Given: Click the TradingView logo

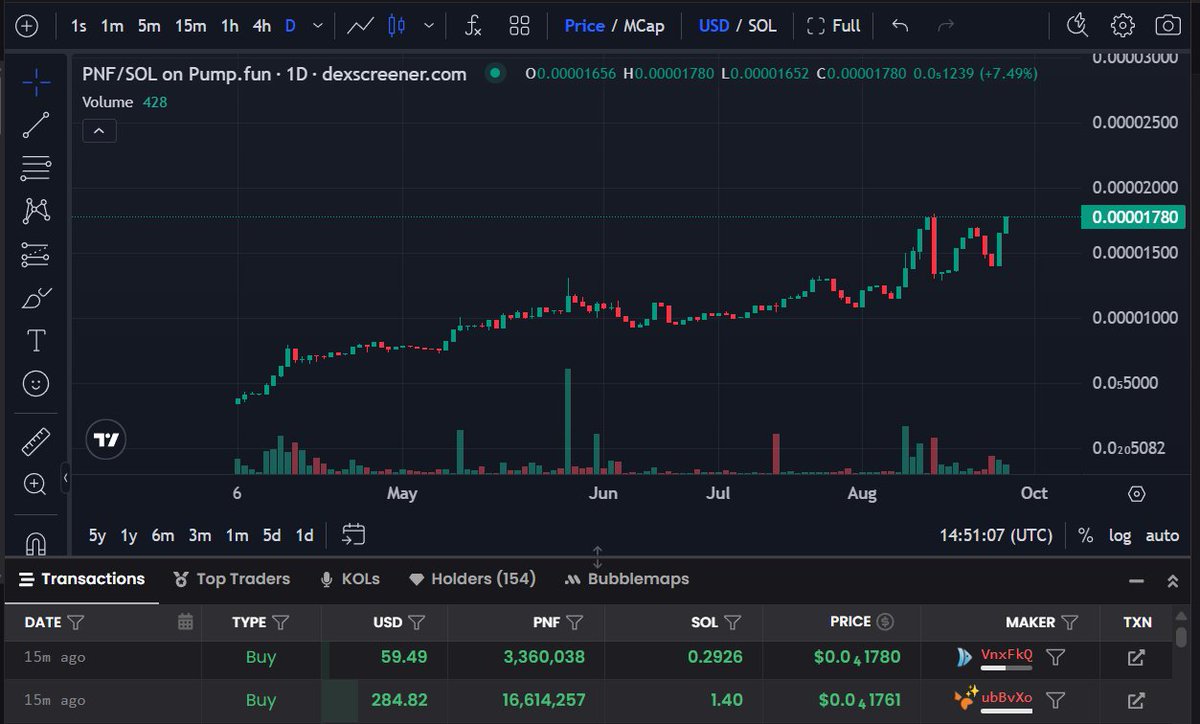Looking at the screenshot, I should [x=106, y=439].
